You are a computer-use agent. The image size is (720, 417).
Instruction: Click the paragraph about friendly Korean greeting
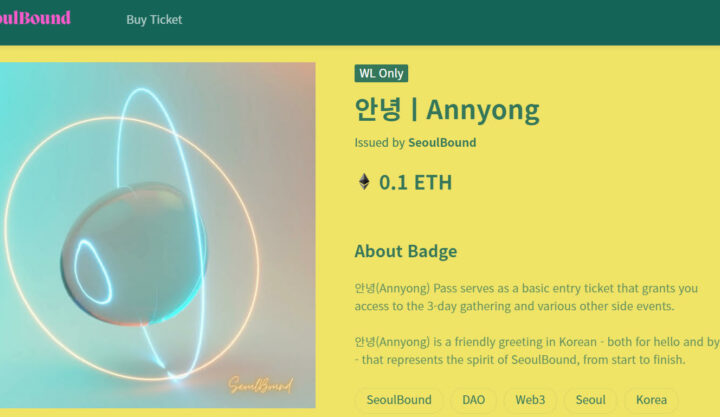tap(537, 351)
